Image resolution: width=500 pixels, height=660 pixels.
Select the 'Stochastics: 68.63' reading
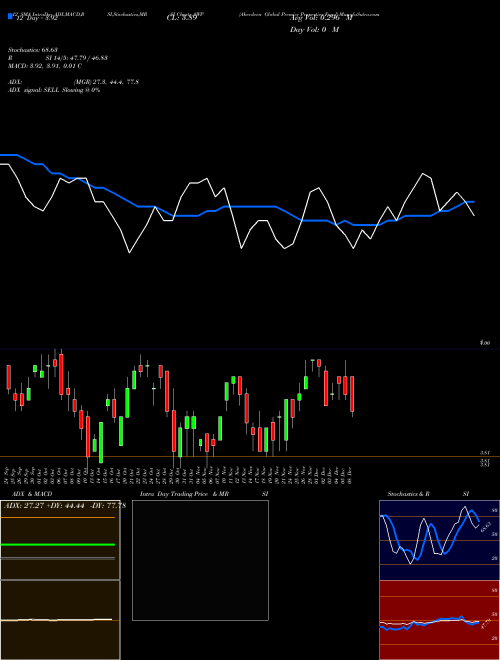tap(33, 50)
